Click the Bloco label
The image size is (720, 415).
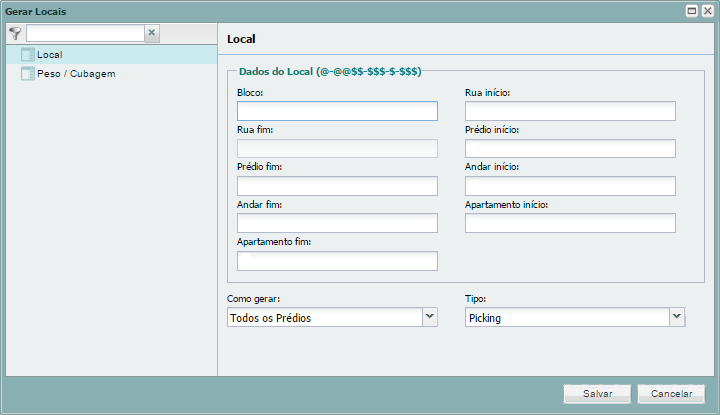[x=250, y=93]
